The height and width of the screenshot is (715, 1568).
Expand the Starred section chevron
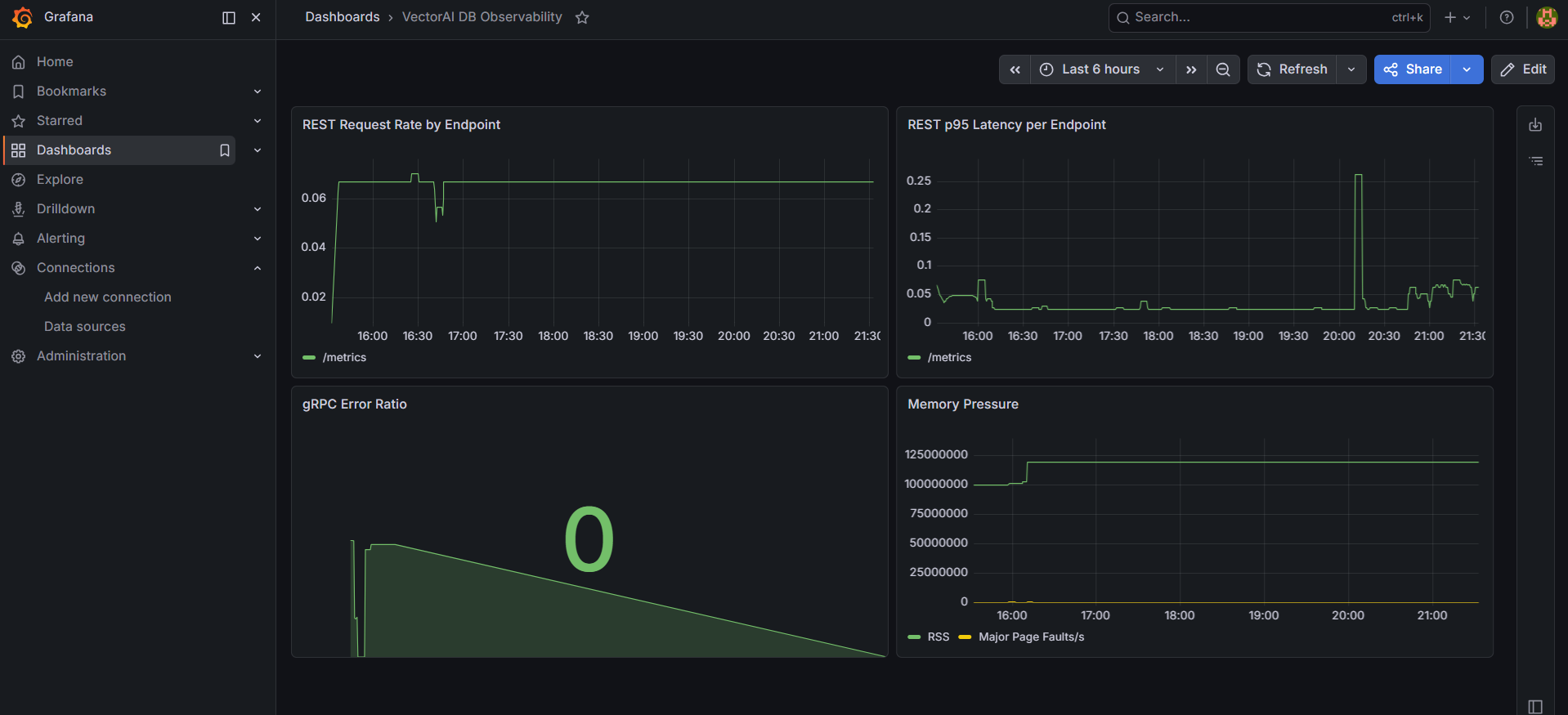(258, 121)
